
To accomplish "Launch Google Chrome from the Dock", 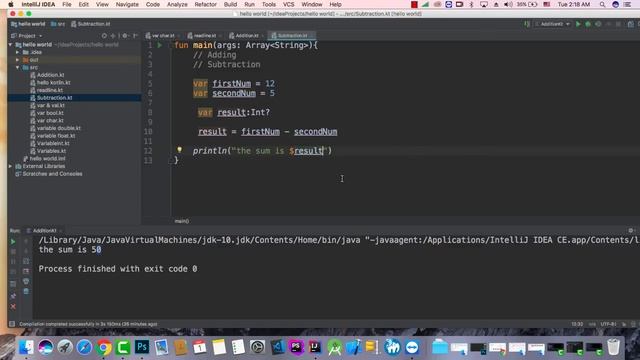I will (104, 347).
